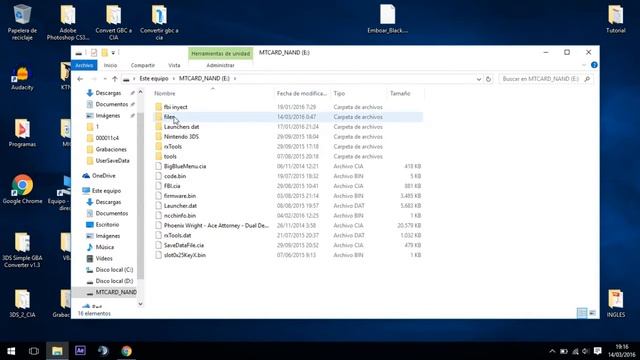
Task: Open the Adobe Photoshop CS3 desktop icon
Action: pos(68,22)
